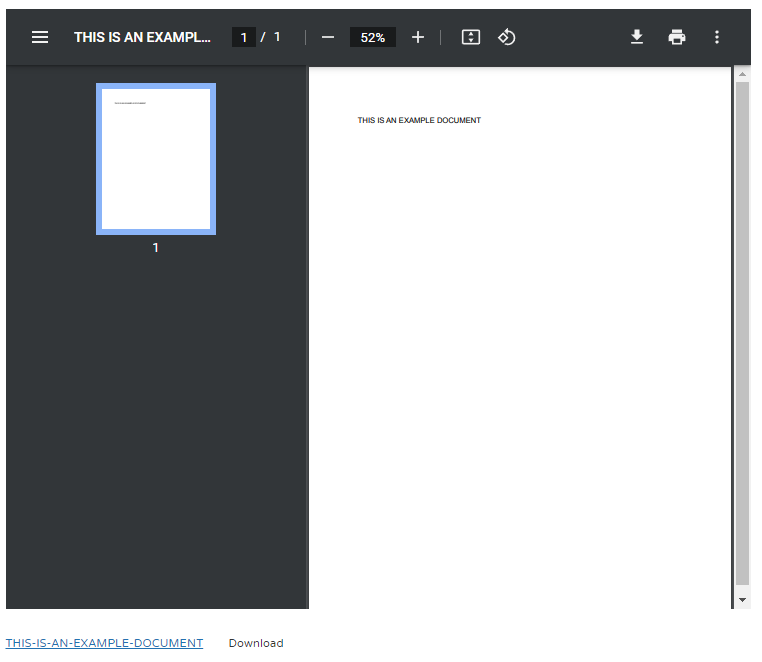Click the Download button below viewer
762x662 pixels.
(256, 643)
